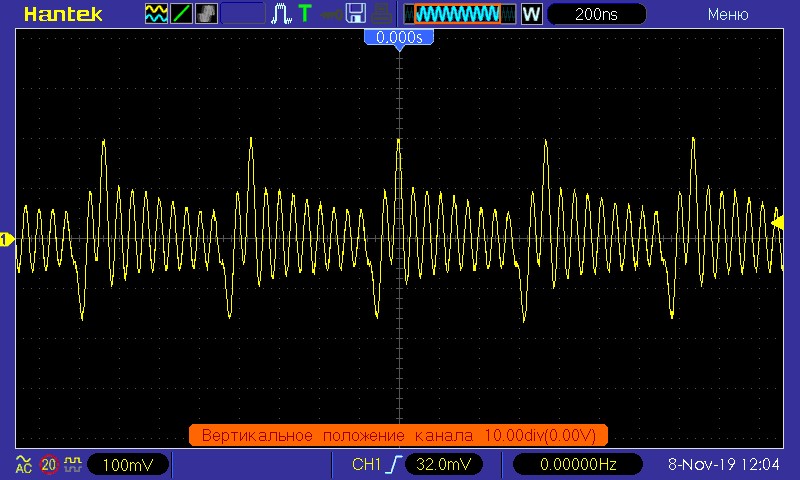Click the AC coupling indicator icon

(x=23, y=464)
